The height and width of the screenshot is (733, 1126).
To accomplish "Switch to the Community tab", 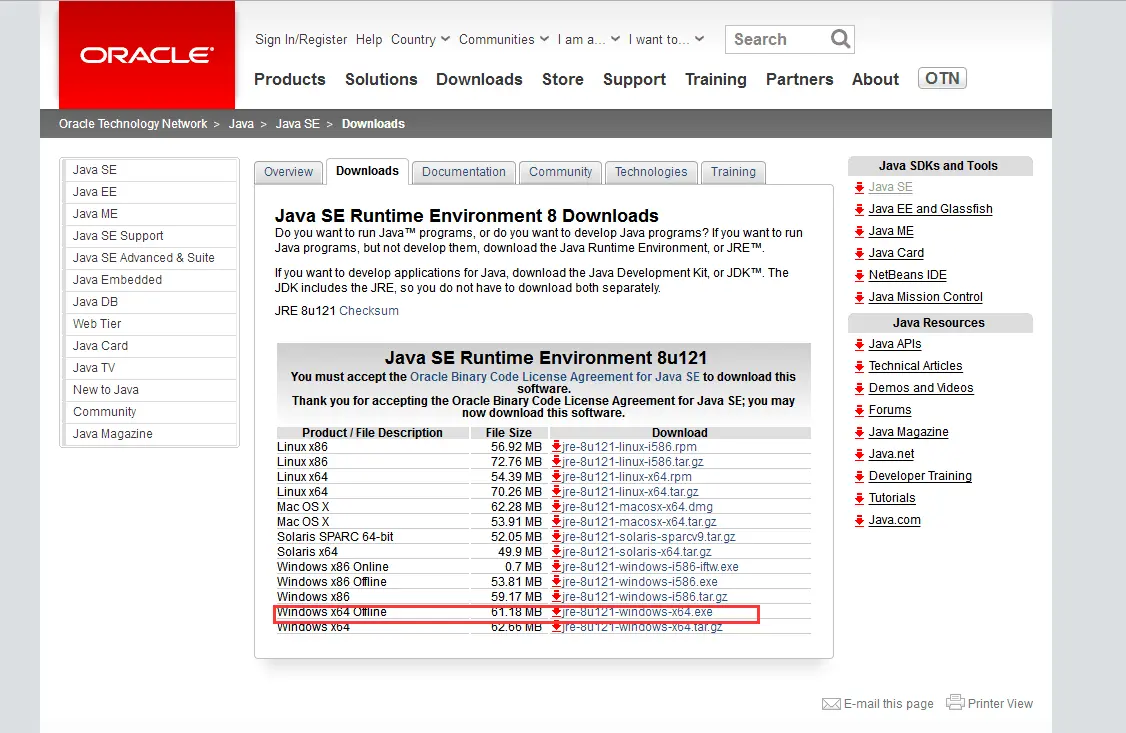I will click(x=560, y=172).
